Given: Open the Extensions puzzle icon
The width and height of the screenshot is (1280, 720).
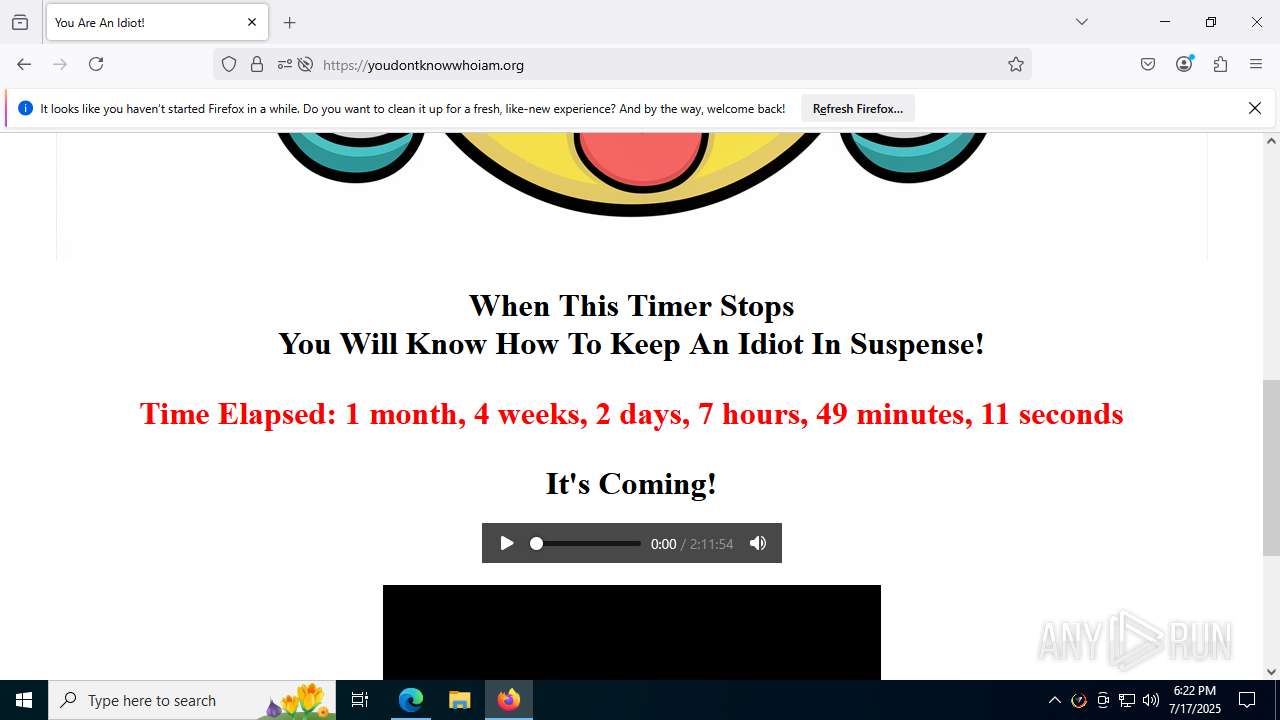Looking at the screenshot, I should 1220,64.
